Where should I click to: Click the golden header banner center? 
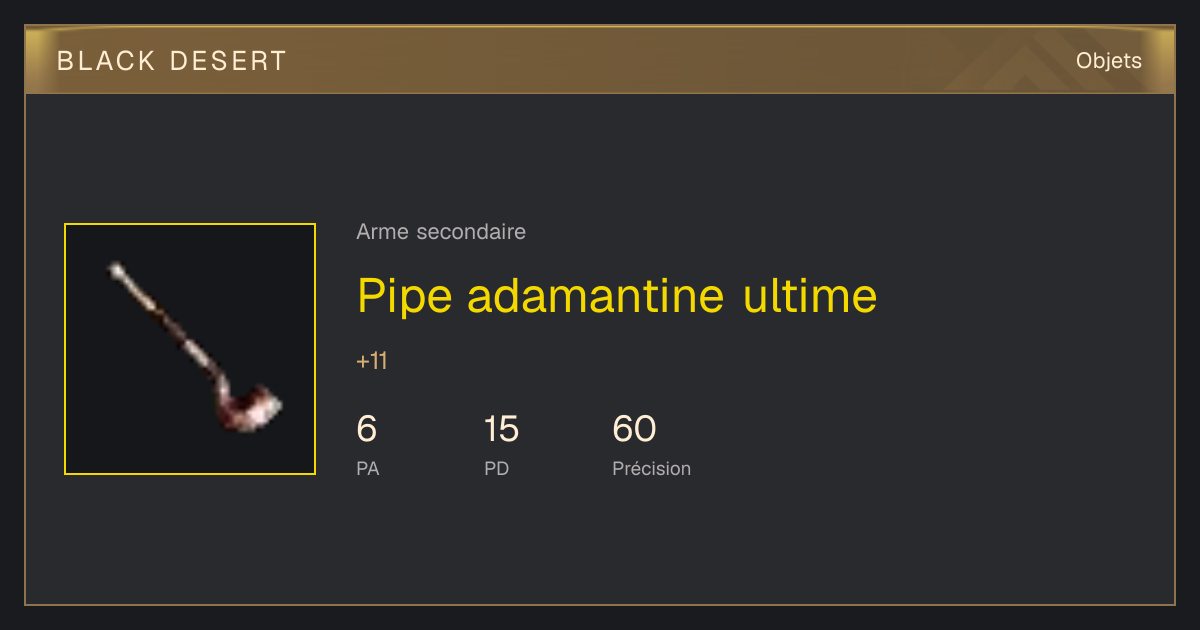(x=600, y=60)
